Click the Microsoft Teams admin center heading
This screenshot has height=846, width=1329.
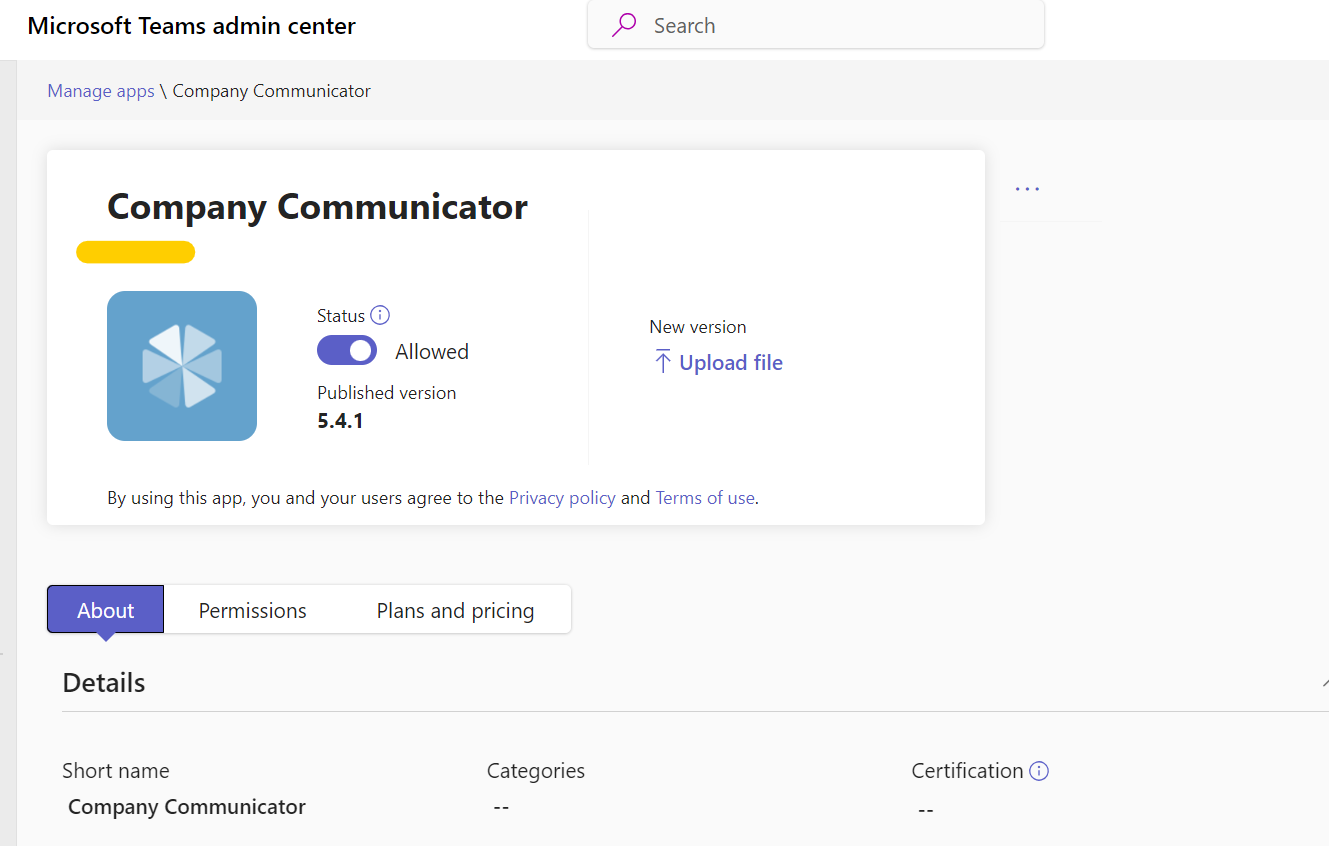(x=191, y=26)
